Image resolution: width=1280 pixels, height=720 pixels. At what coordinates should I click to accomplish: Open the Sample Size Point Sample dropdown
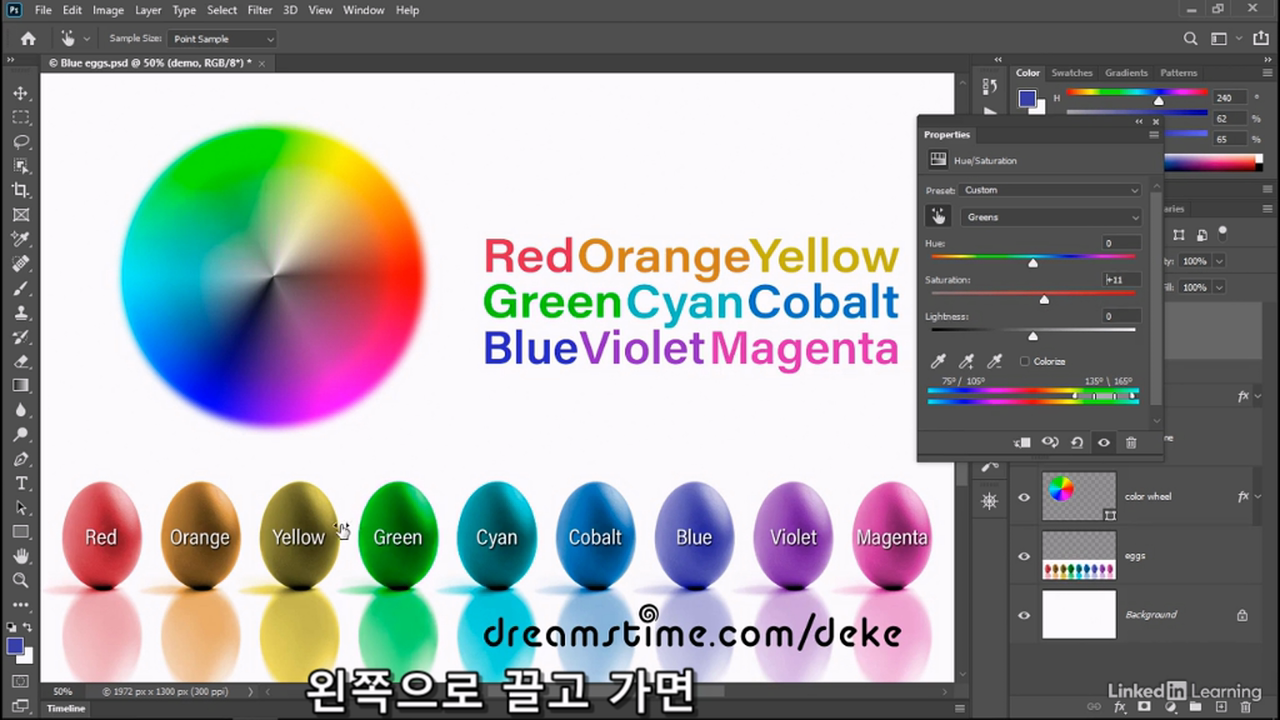223,39
